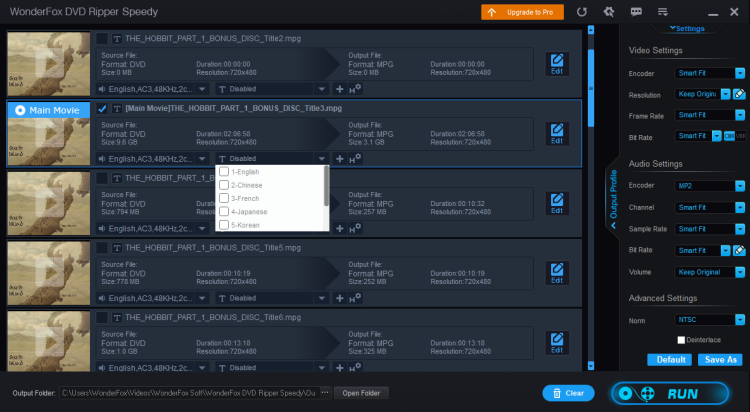Click the Upgrade to Pro button
Image resolution: width=750 pixels, height=412 pixels.
point(521,12)
